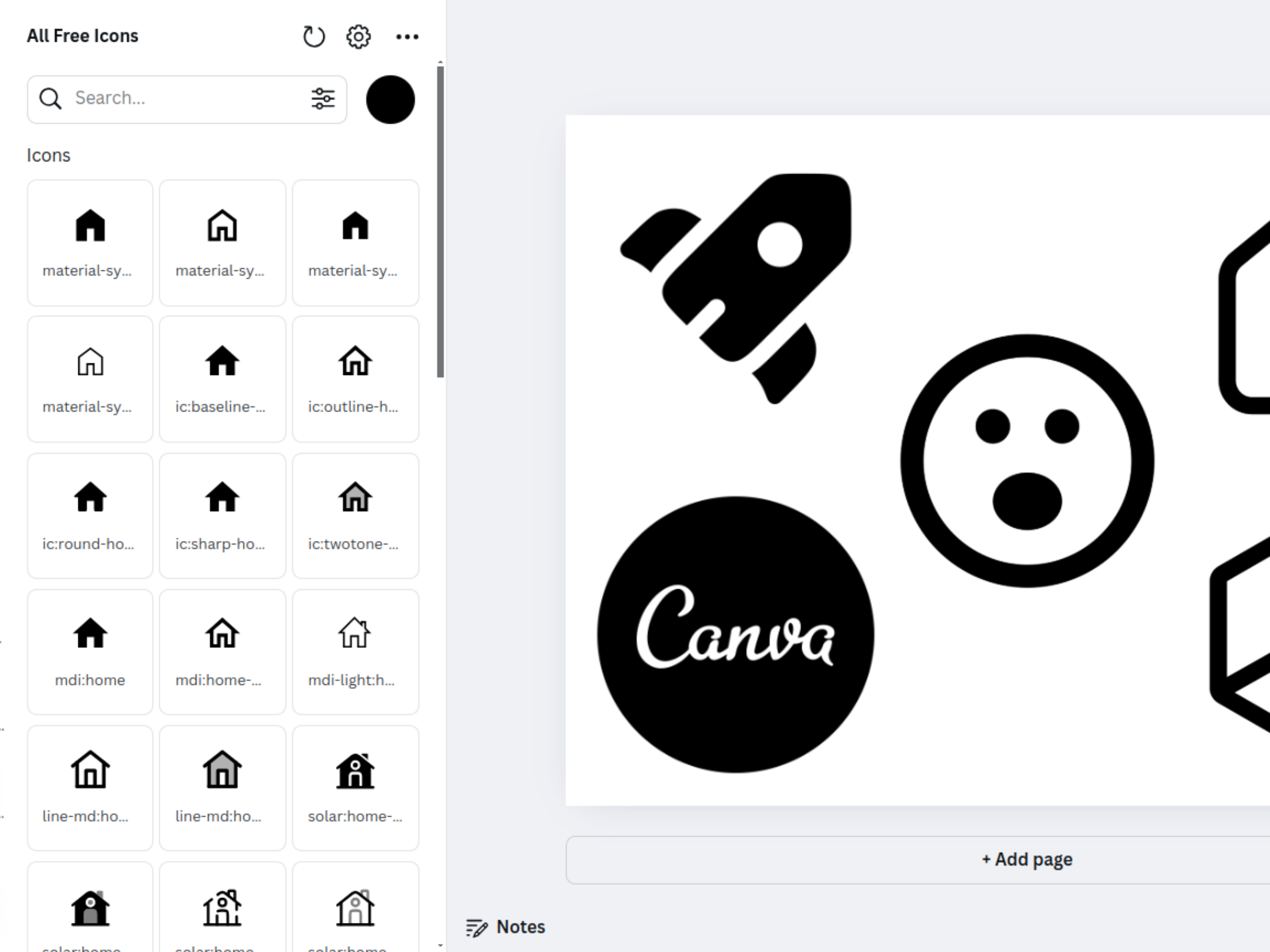The image size is (1270, 952).
Task: Open search filter sliders icon
Action: click(x=323, y=99)
